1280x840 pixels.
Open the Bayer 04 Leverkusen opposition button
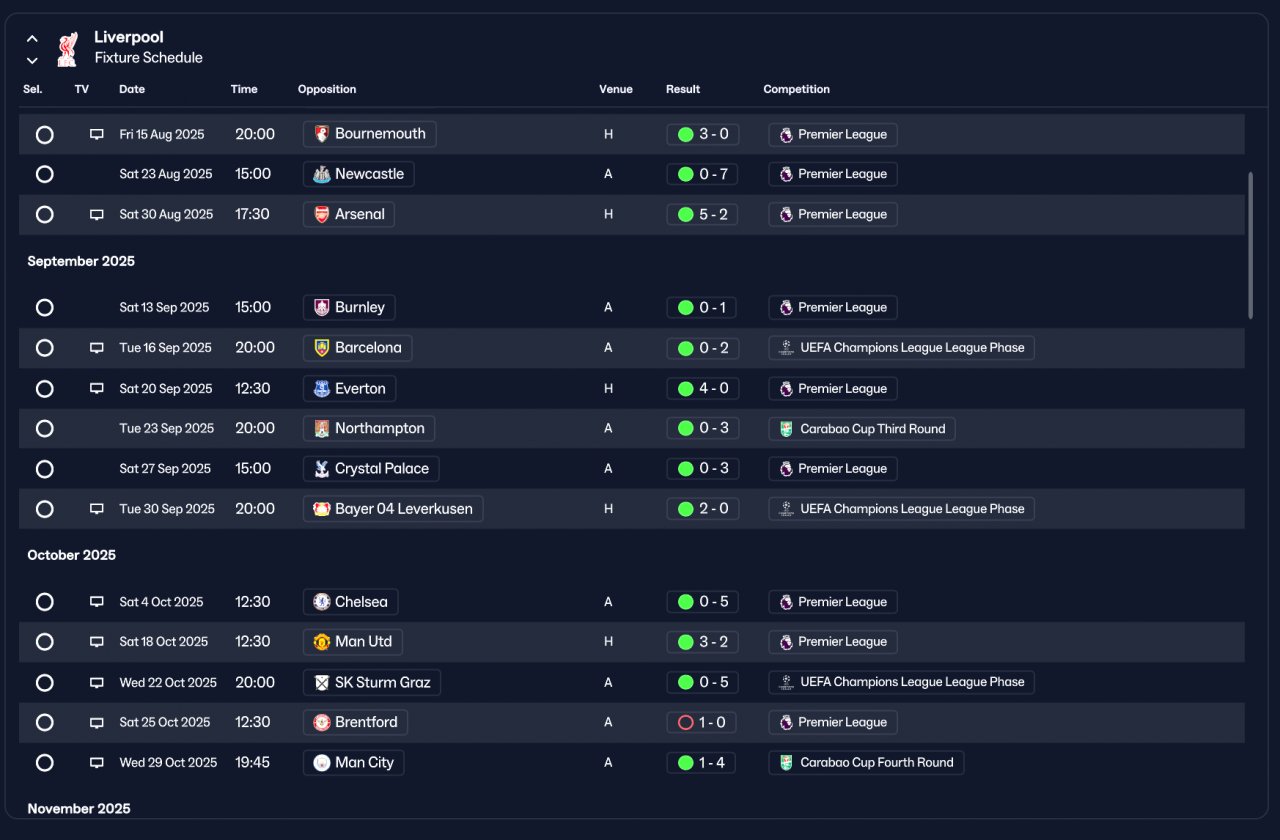(x=393, y=509)
